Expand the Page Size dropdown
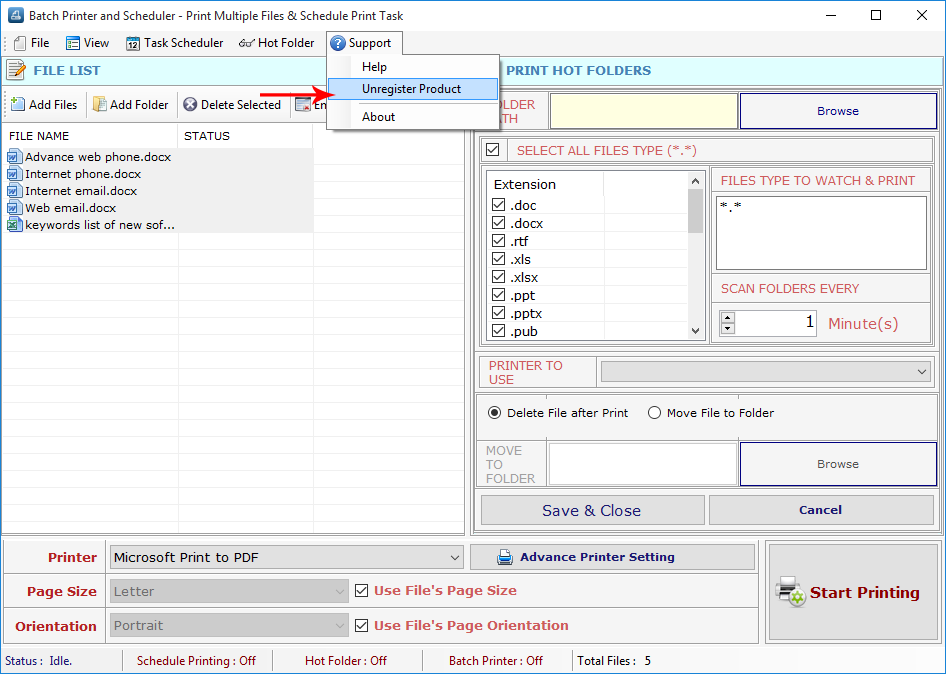 pyautogui.click(x=340, y=591)
